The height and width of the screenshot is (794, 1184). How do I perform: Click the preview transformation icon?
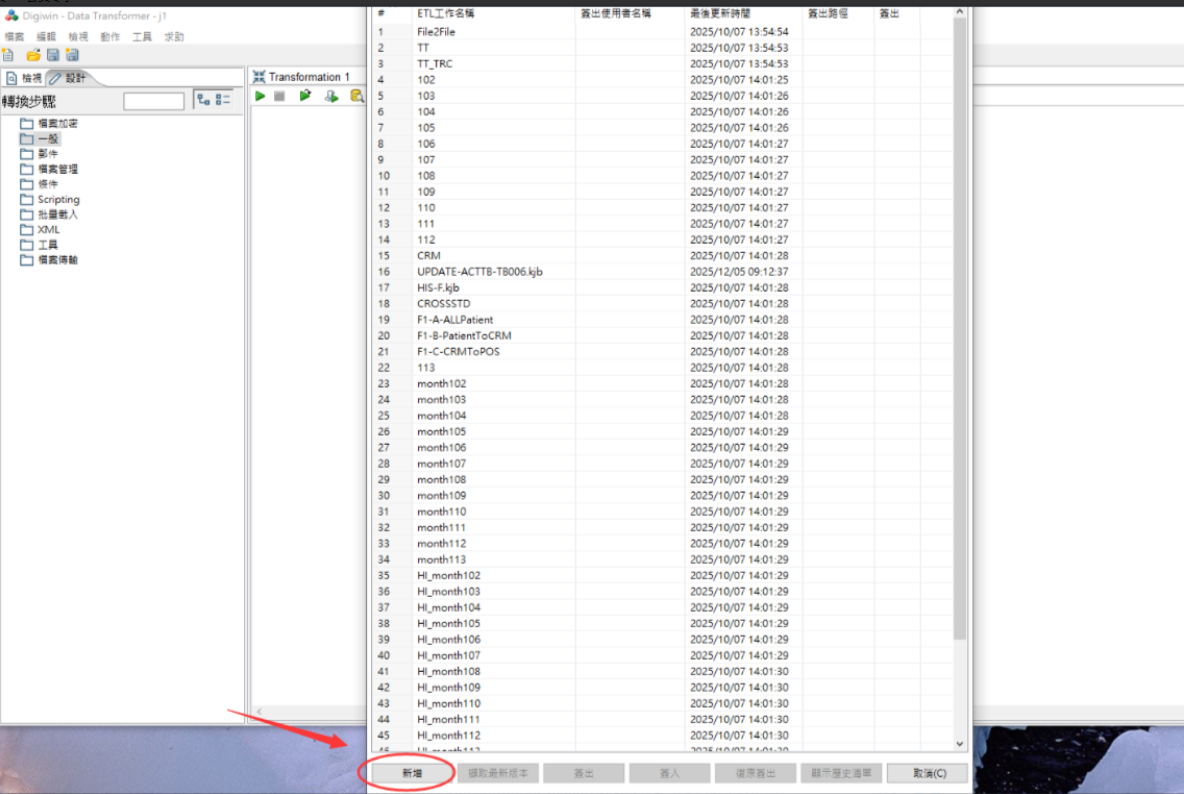coord(305,96)
